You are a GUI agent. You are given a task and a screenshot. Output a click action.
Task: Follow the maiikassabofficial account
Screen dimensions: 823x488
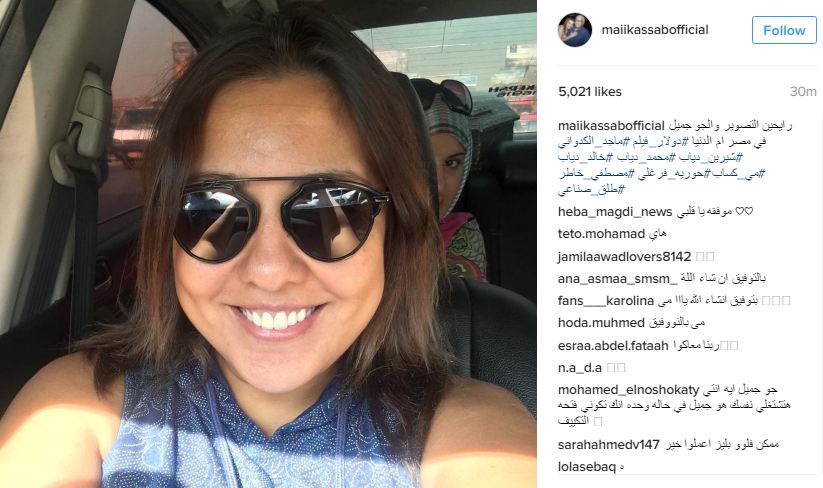[x=784, y=30]
